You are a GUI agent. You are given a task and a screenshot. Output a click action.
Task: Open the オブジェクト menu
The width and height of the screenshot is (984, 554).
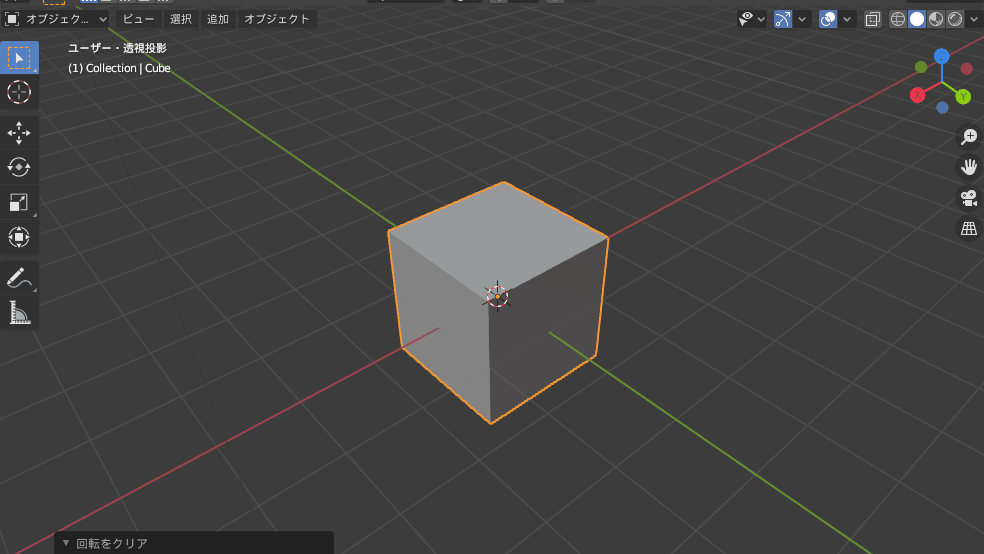click(x=277, y=19)
